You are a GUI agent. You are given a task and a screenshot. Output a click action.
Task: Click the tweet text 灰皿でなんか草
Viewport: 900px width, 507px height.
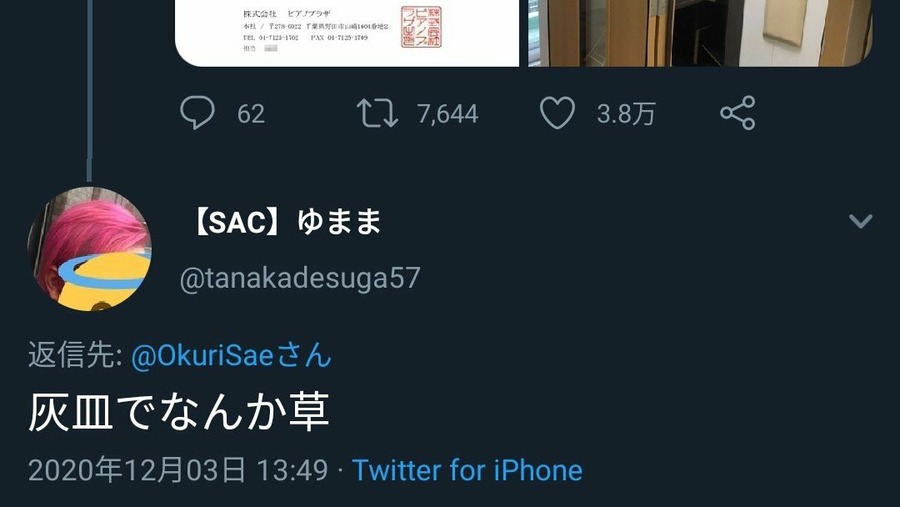click(x=179, y=412)
